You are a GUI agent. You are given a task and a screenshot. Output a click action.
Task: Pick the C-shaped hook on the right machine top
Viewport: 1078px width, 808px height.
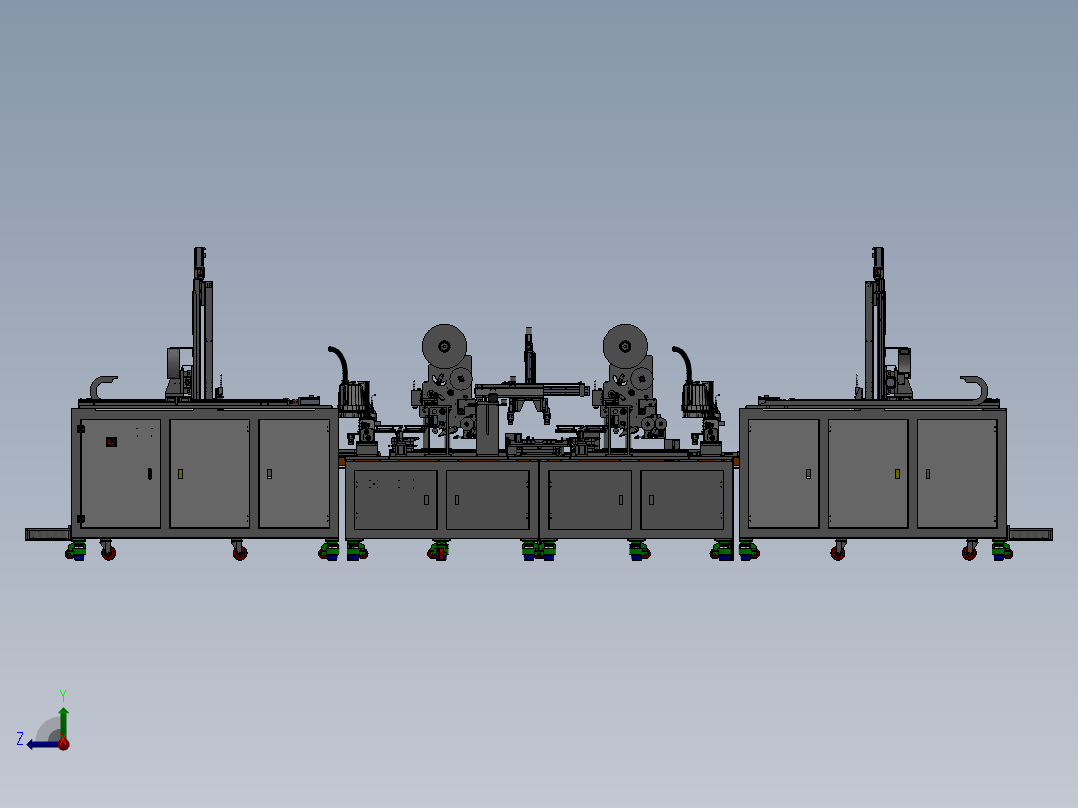pyautogui.click(x=974, y=388)
